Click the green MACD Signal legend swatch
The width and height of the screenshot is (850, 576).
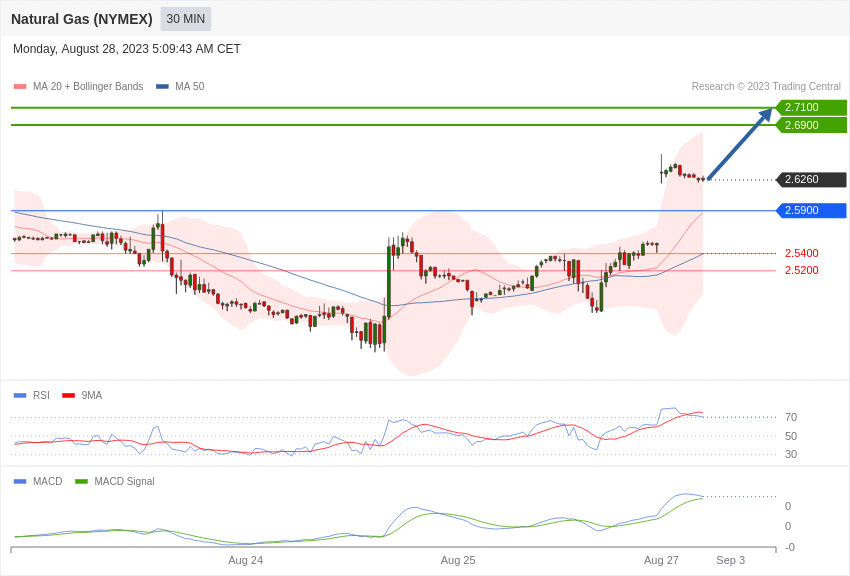[81, 481]
